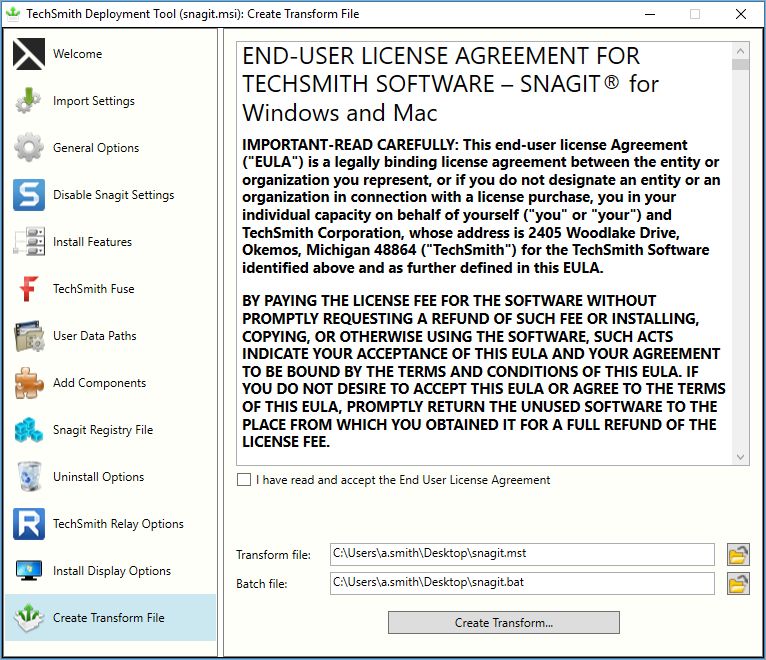This screenshot has width=766, height=660.
Task: Minimize the Deployment Tool window
Action: (650, 14)
